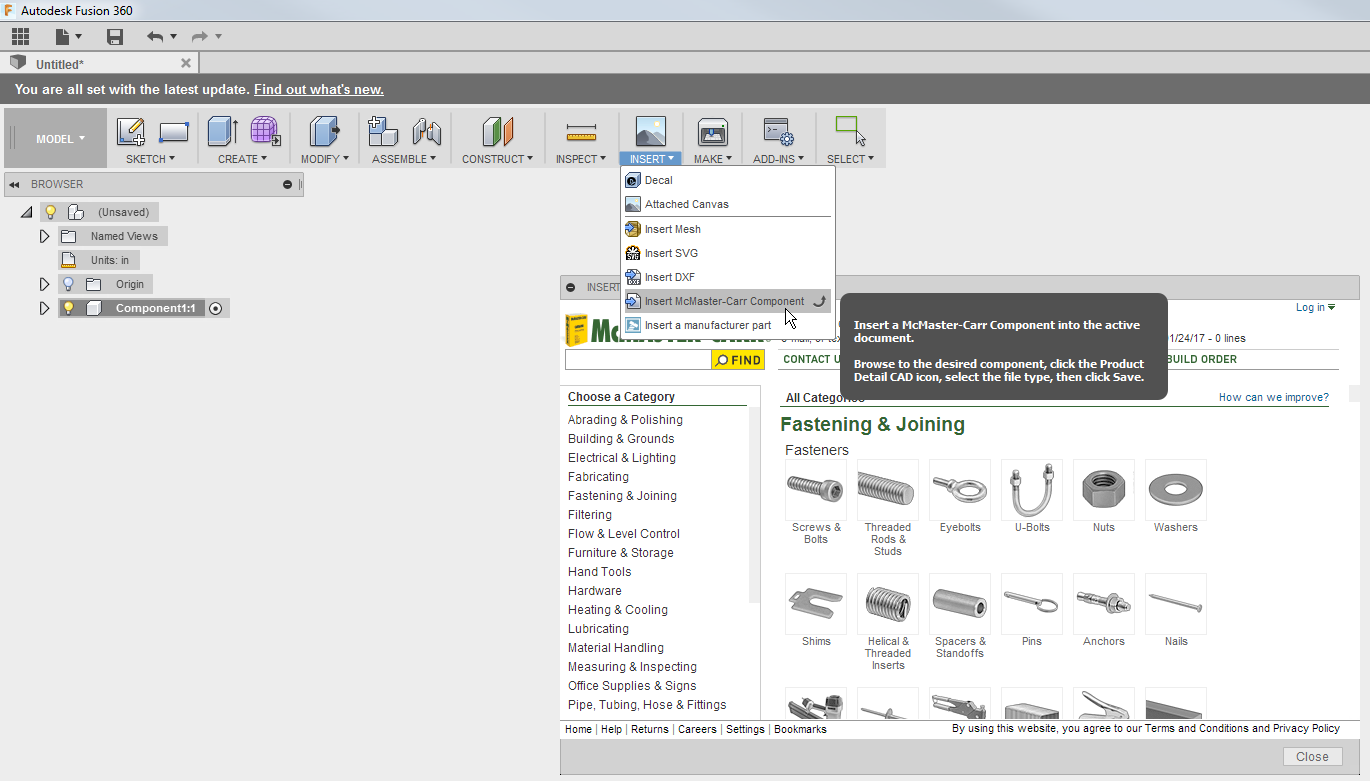Select the Press Pull modify icon
The image size is (1370, 781).
[x=324, y=131]
